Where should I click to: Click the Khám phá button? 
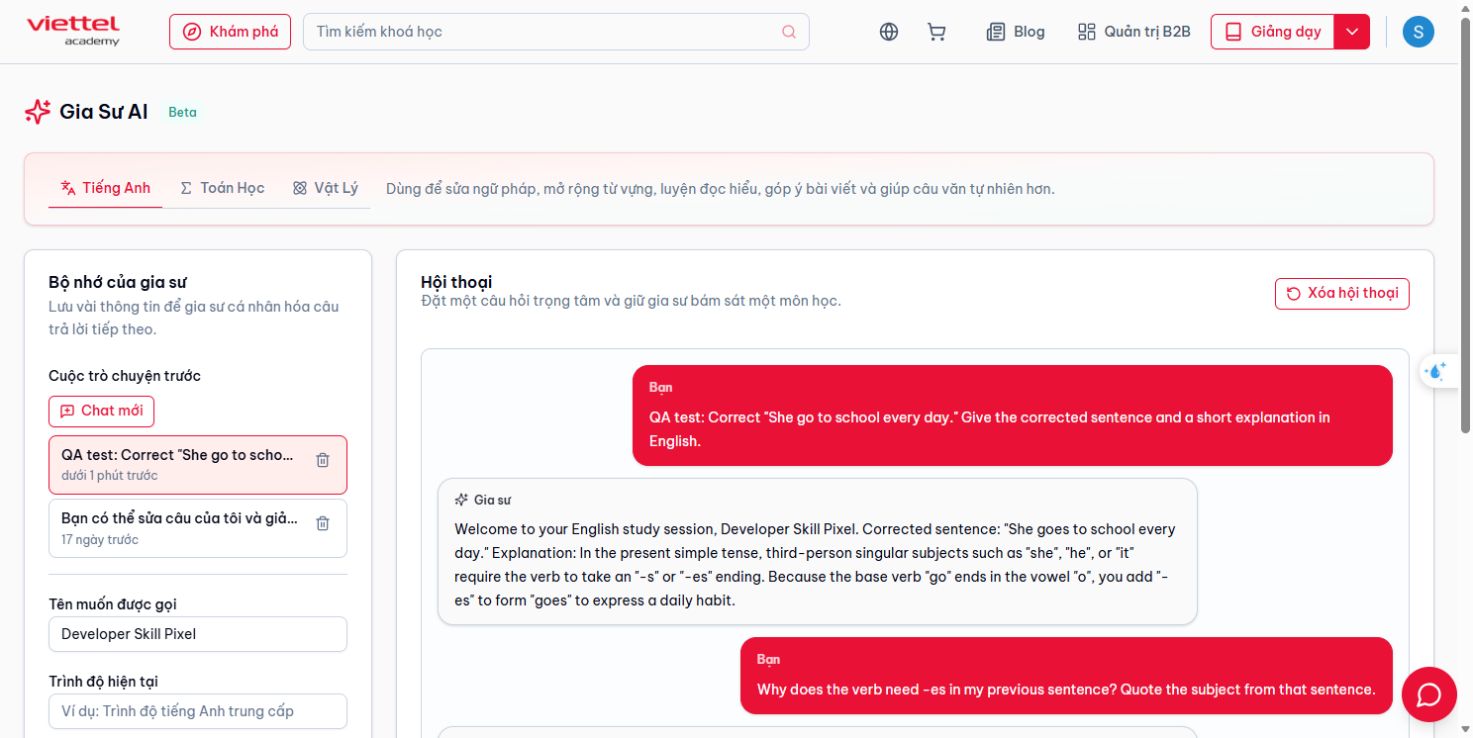[x=230, y=32]
